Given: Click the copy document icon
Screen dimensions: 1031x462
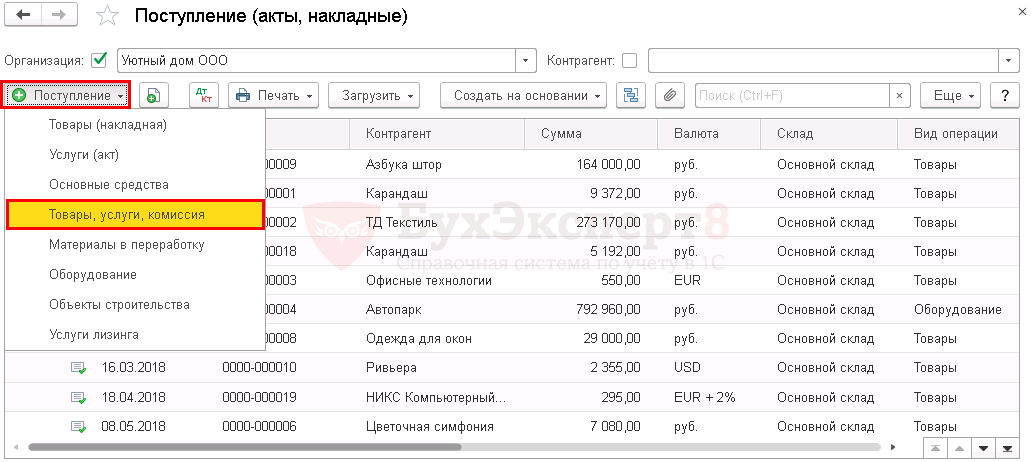Looking at the screenshot, I should pos(153,96).
